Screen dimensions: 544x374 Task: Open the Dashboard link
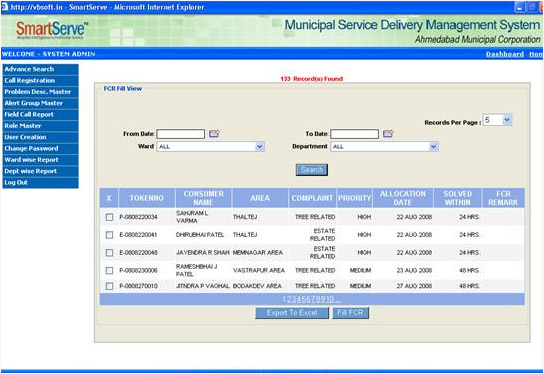(505, 54)
